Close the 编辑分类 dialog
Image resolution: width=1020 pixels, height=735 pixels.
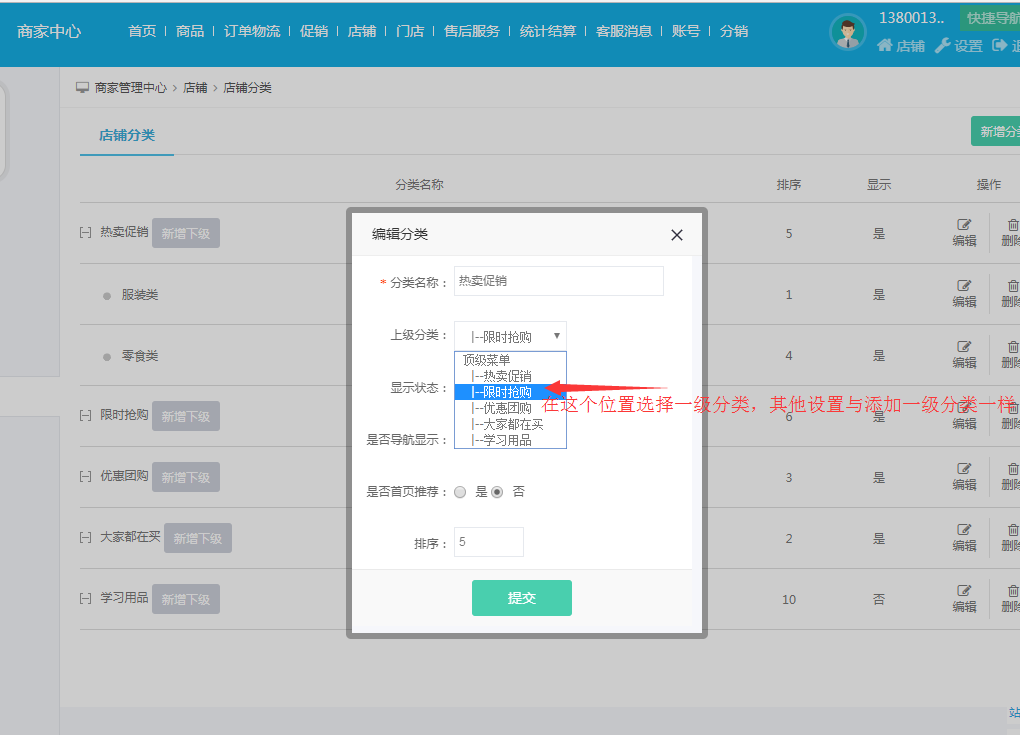[x=677, y=235]
